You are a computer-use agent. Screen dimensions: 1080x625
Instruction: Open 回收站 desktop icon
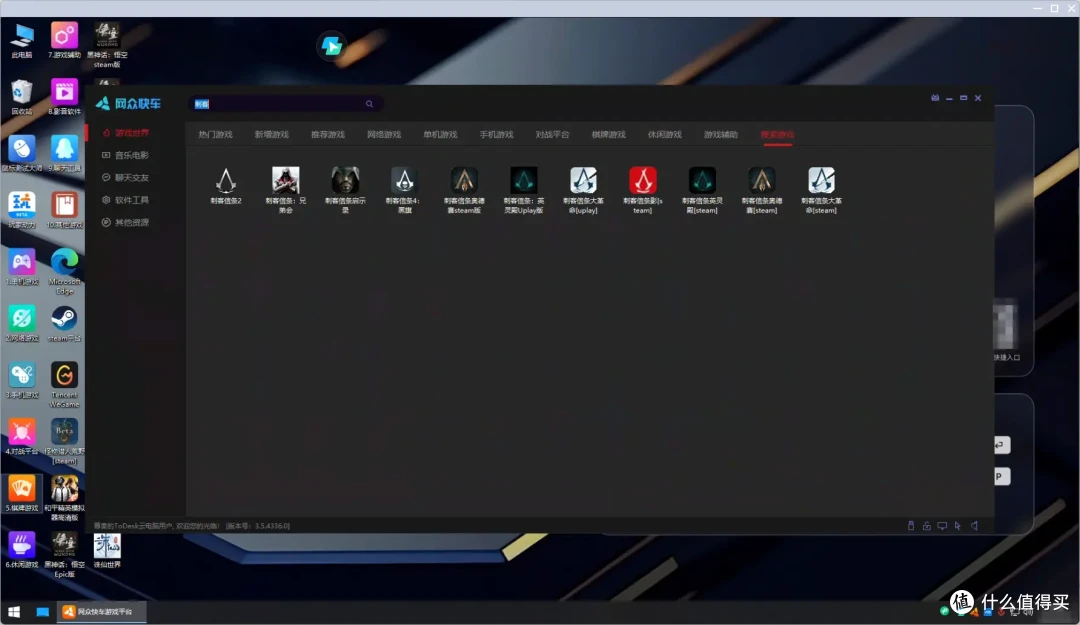[22, 97]
